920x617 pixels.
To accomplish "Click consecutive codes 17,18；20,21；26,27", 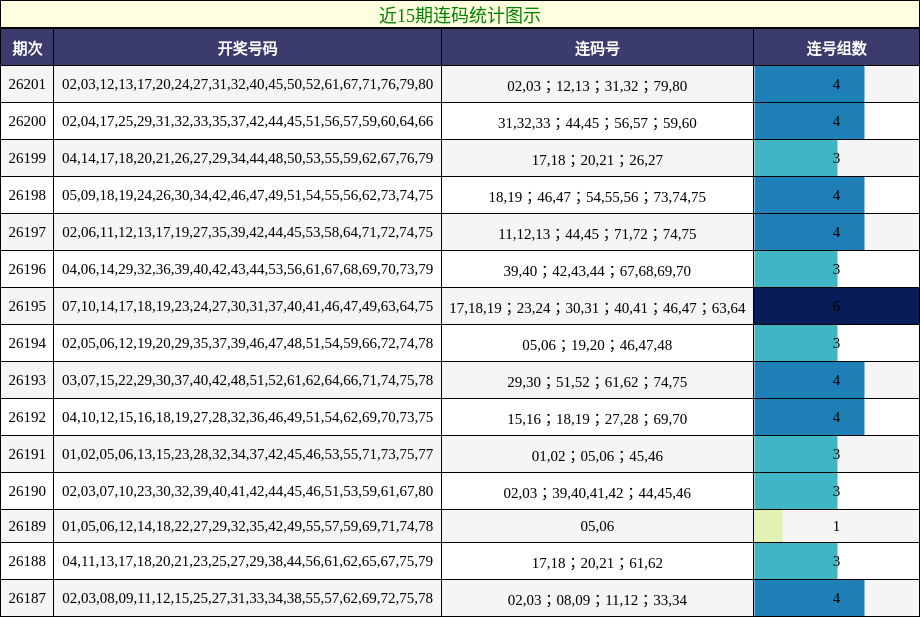I will 597,160.
